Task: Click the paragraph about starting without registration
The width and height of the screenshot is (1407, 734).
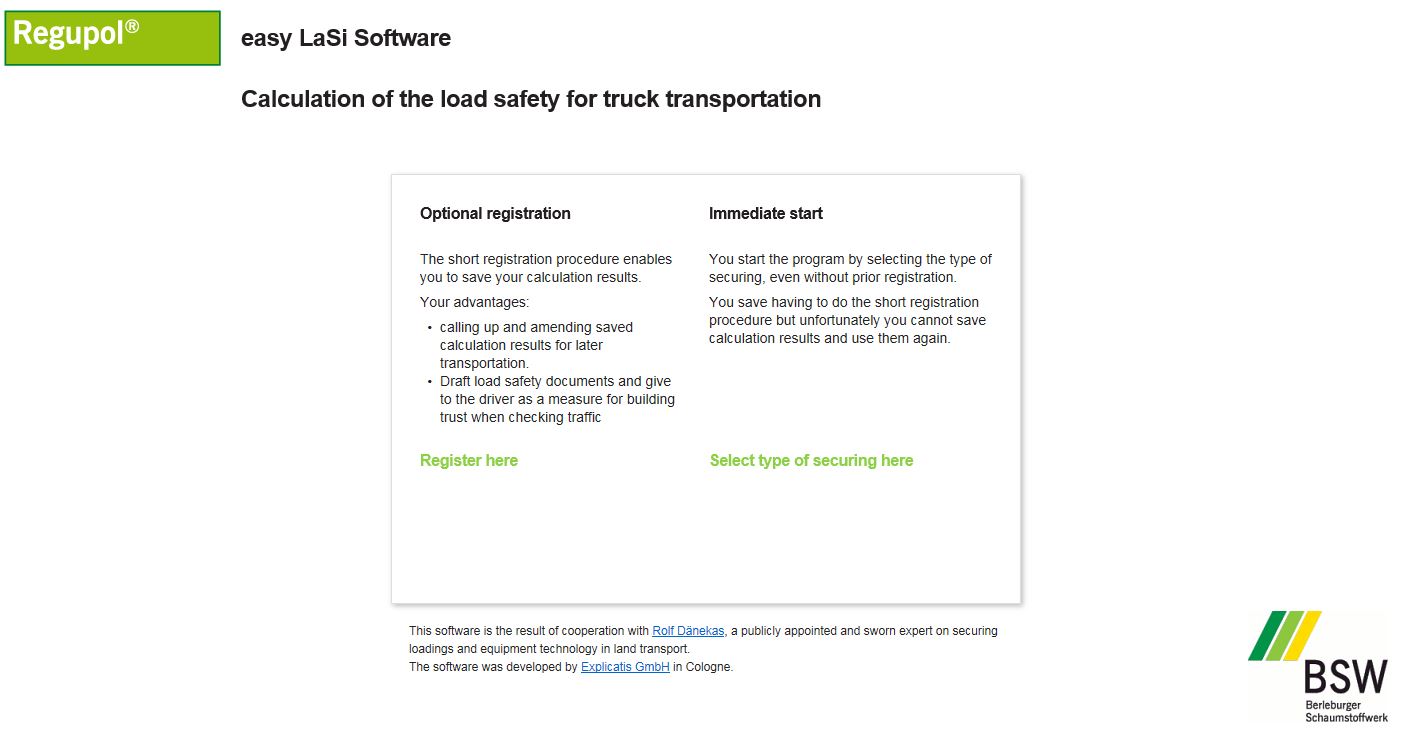Action: [x=850, y=268]
